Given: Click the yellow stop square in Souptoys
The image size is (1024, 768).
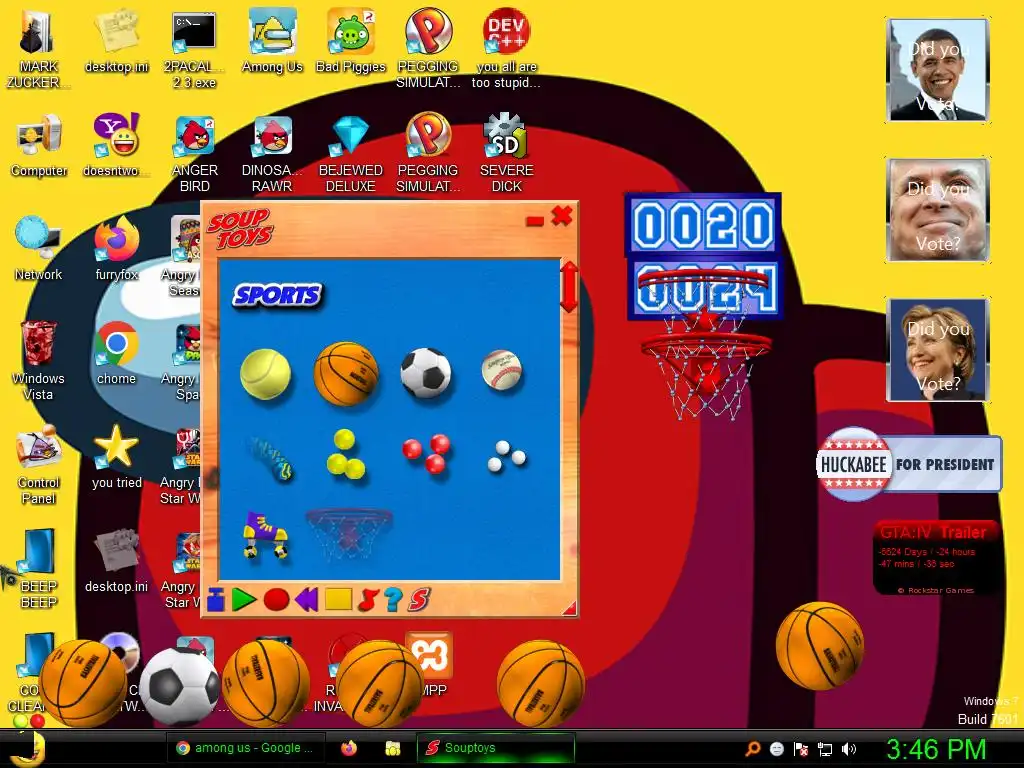Looking at the screenshot, I should coord(338,599).
